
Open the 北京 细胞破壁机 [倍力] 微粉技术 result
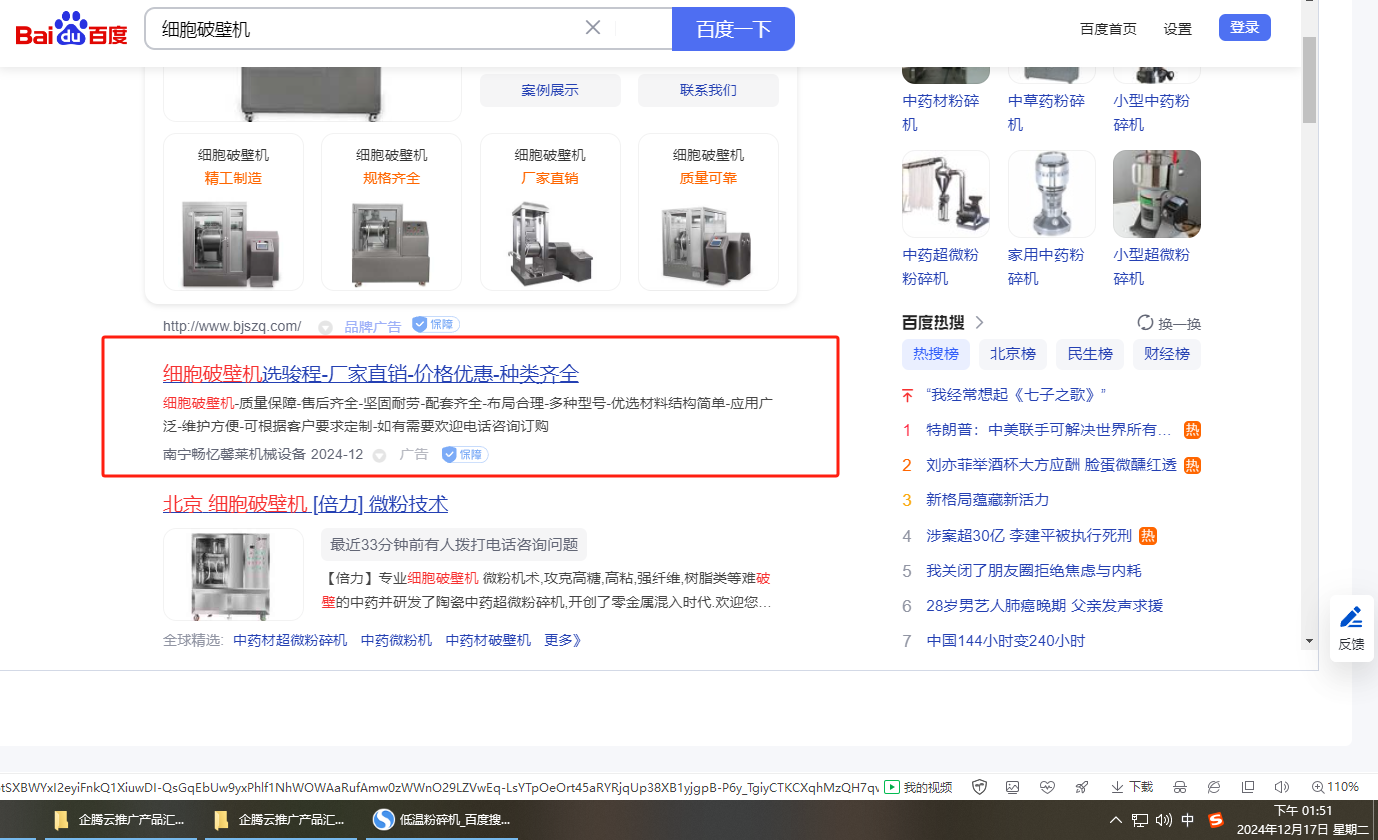(x=305, y=504)
